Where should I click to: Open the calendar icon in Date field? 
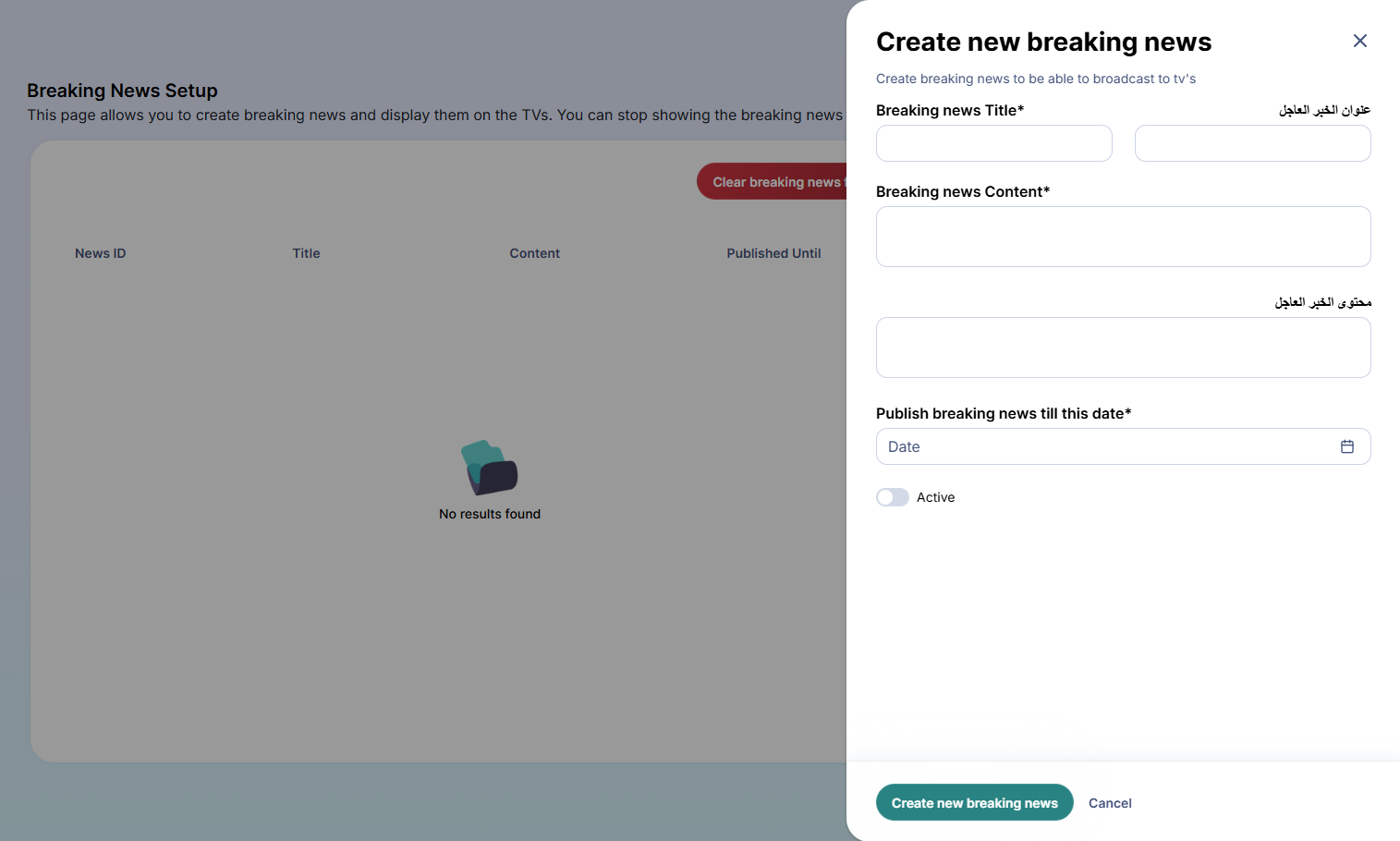click(1346, 446)
